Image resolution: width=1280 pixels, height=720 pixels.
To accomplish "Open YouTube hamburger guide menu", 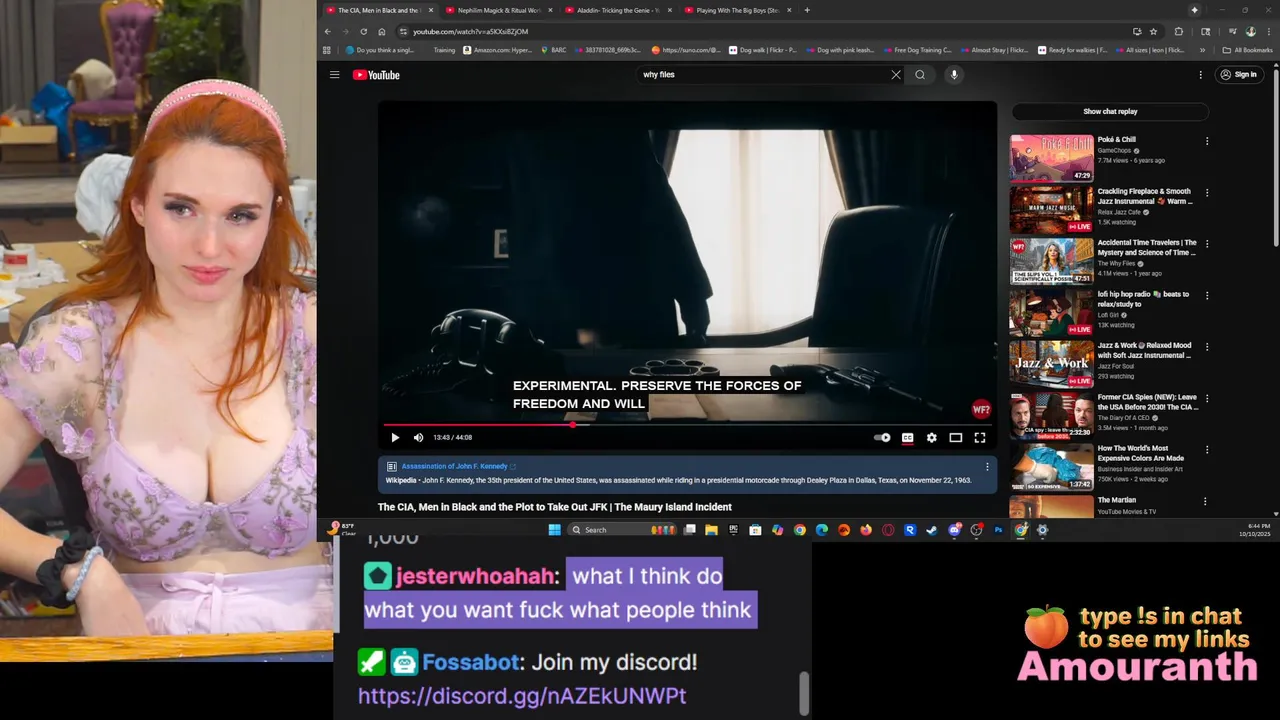I will pos(335,74).
